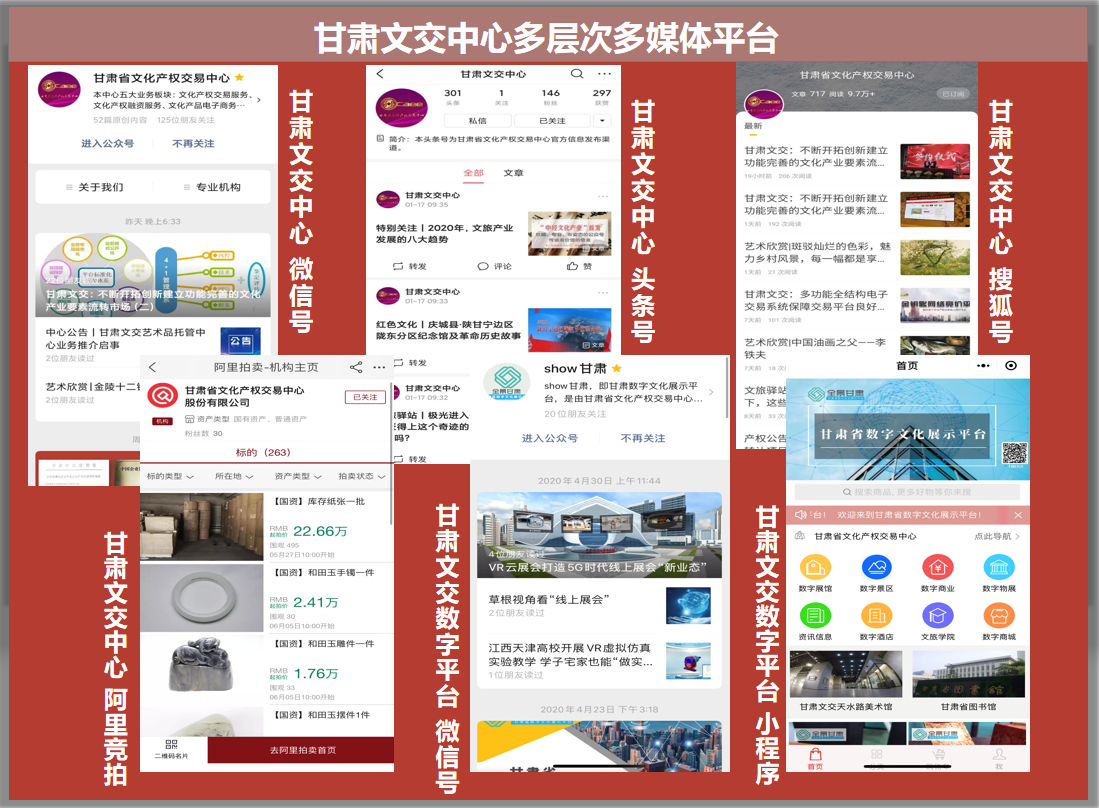
Task: Open the 资产类型 filter dropdown
Action: click(x=298, y=477)
